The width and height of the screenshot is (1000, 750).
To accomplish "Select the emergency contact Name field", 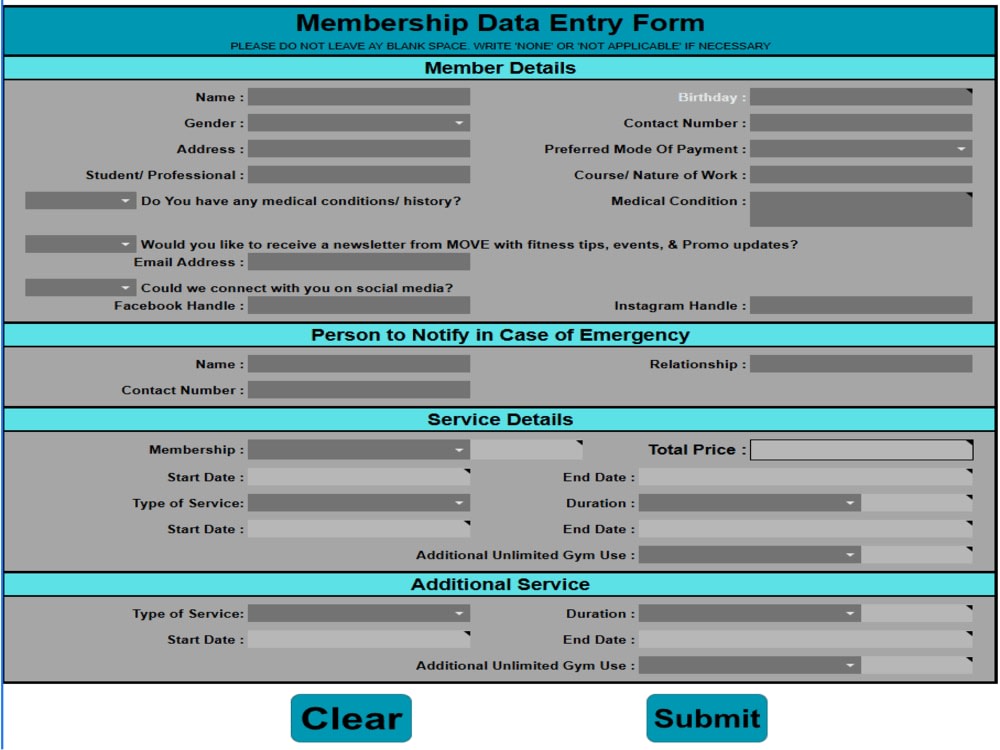I will point(359,364).
